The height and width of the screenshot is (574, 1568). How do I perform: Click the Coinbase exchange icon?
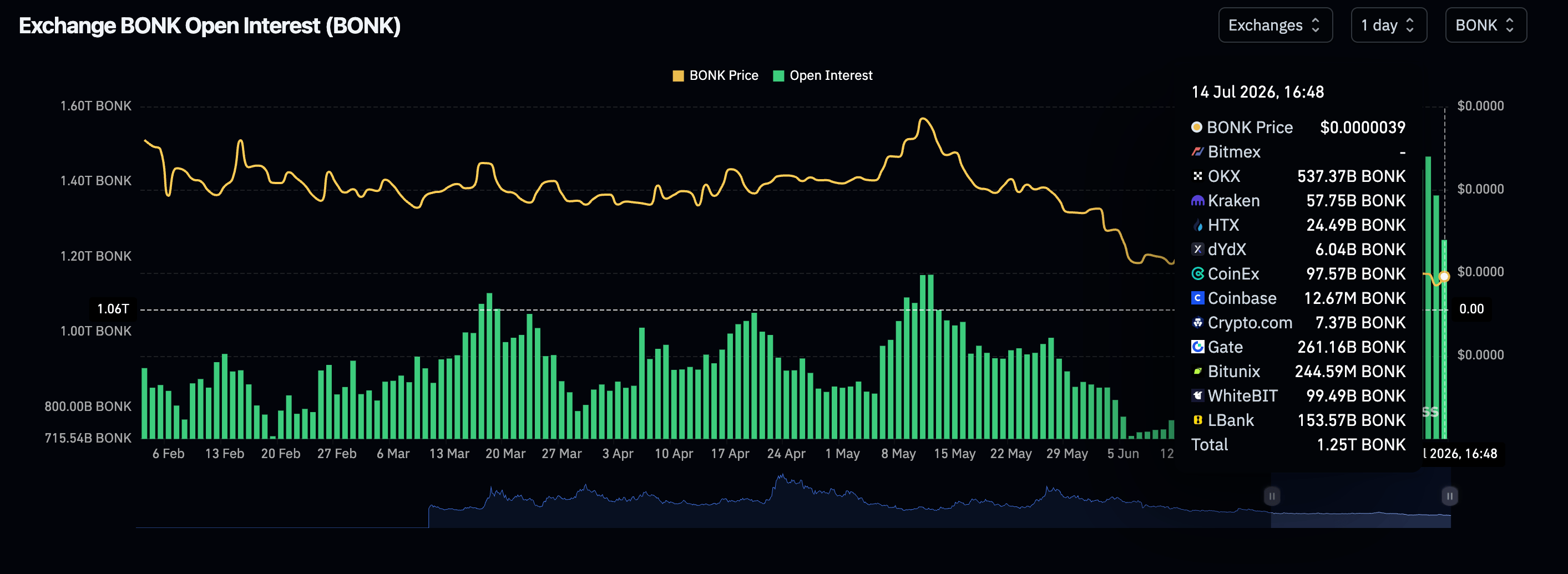click(1197, 298)
